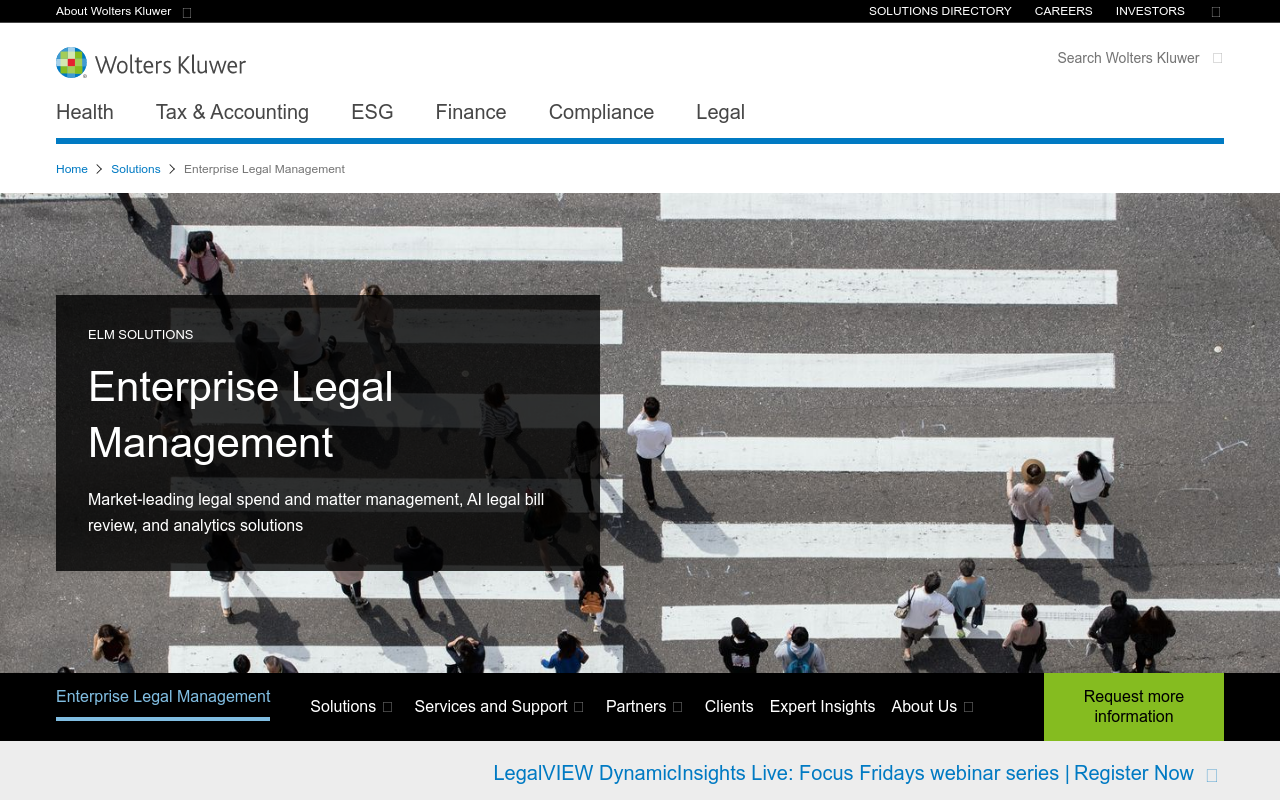Select the Legal menu item
1280x800 pixels.
click(x=720, y=112)
